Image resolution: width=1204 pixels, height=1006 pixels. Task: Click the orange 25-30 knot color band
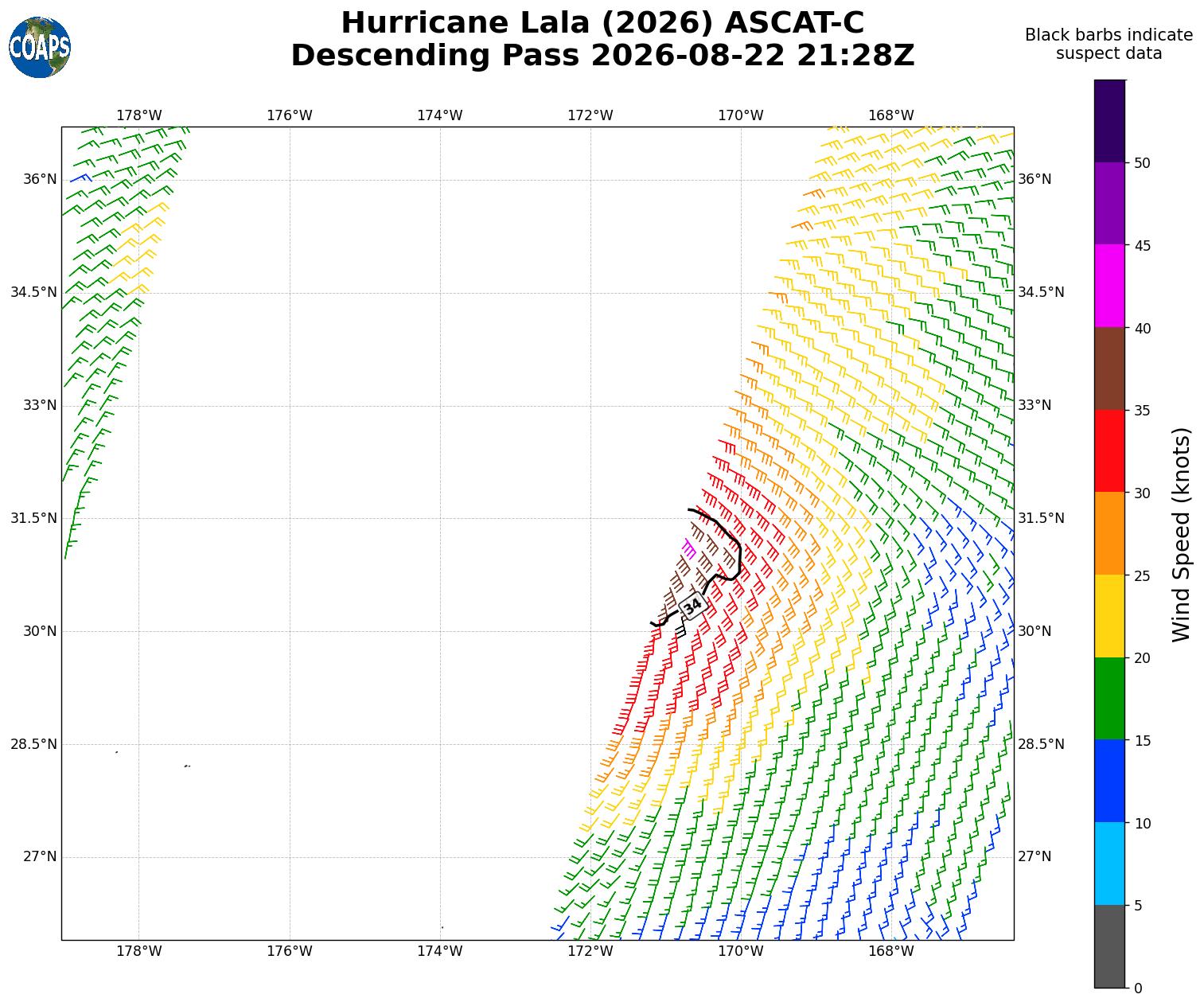point(1110,534)
